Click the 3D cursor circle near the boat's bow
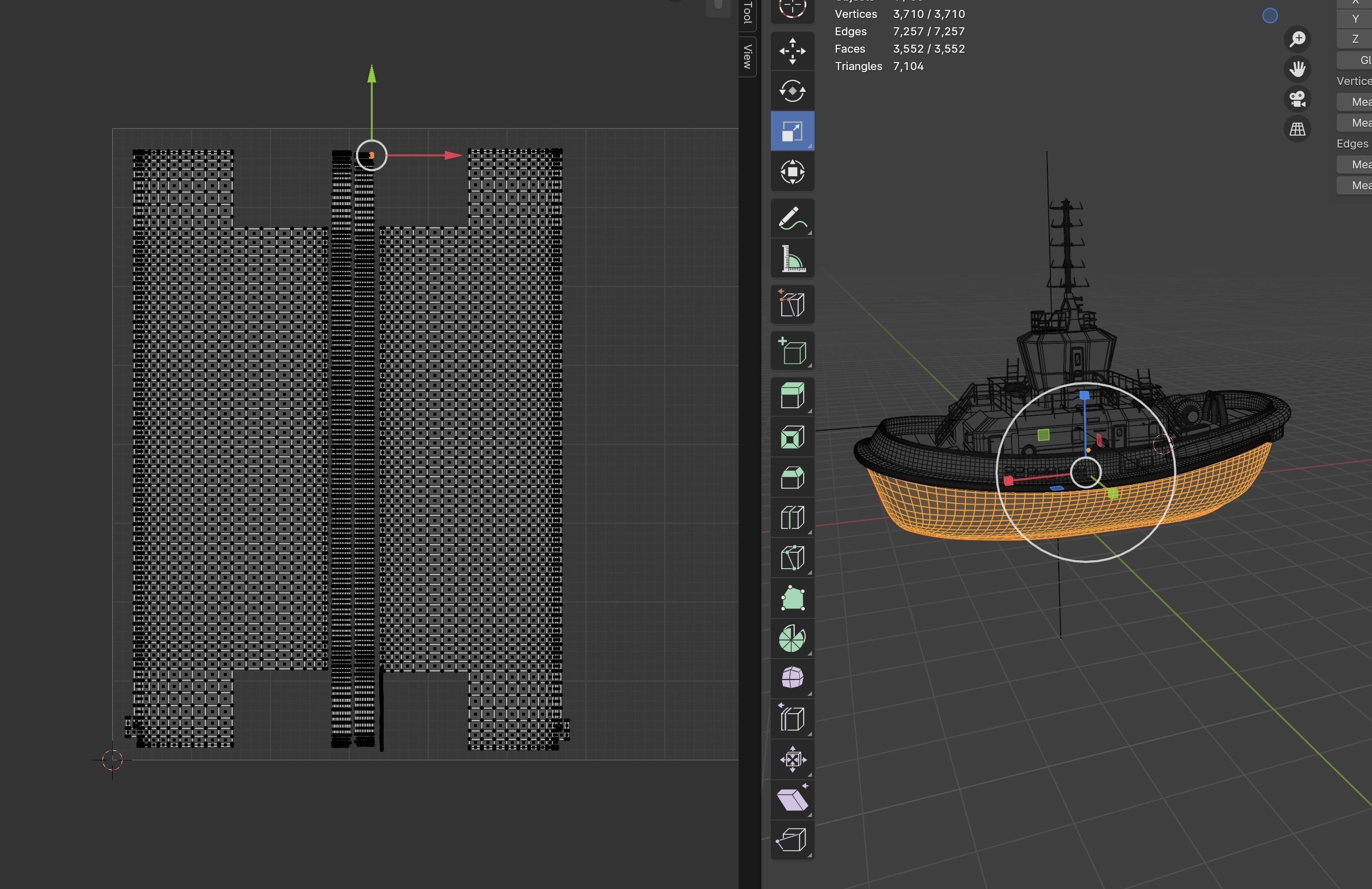This screenshot has height=889, width=1372. (1163, 445)
